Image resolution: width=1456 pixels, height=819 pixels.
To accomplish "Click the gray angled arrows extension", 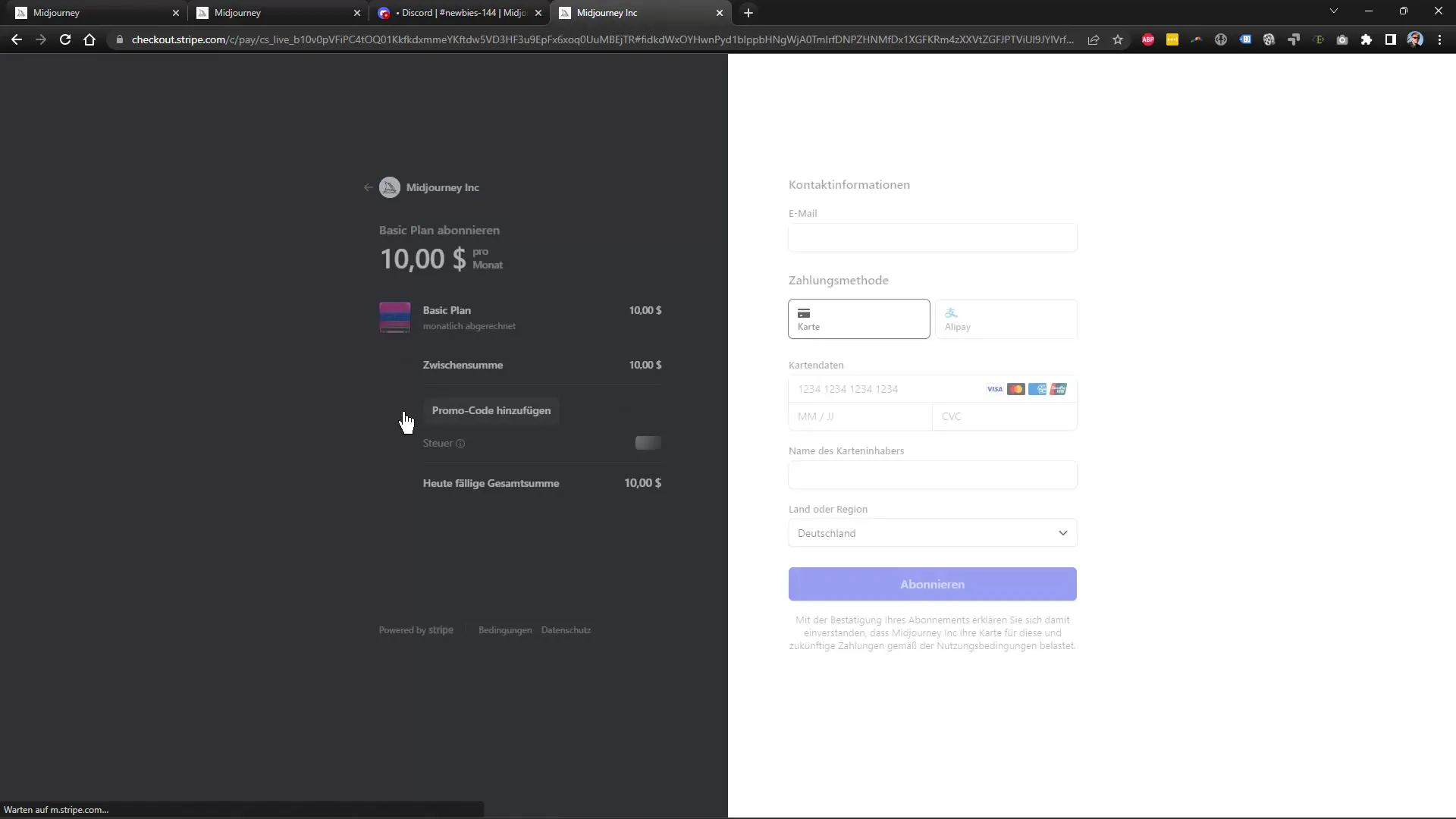I will [1294, 39].
